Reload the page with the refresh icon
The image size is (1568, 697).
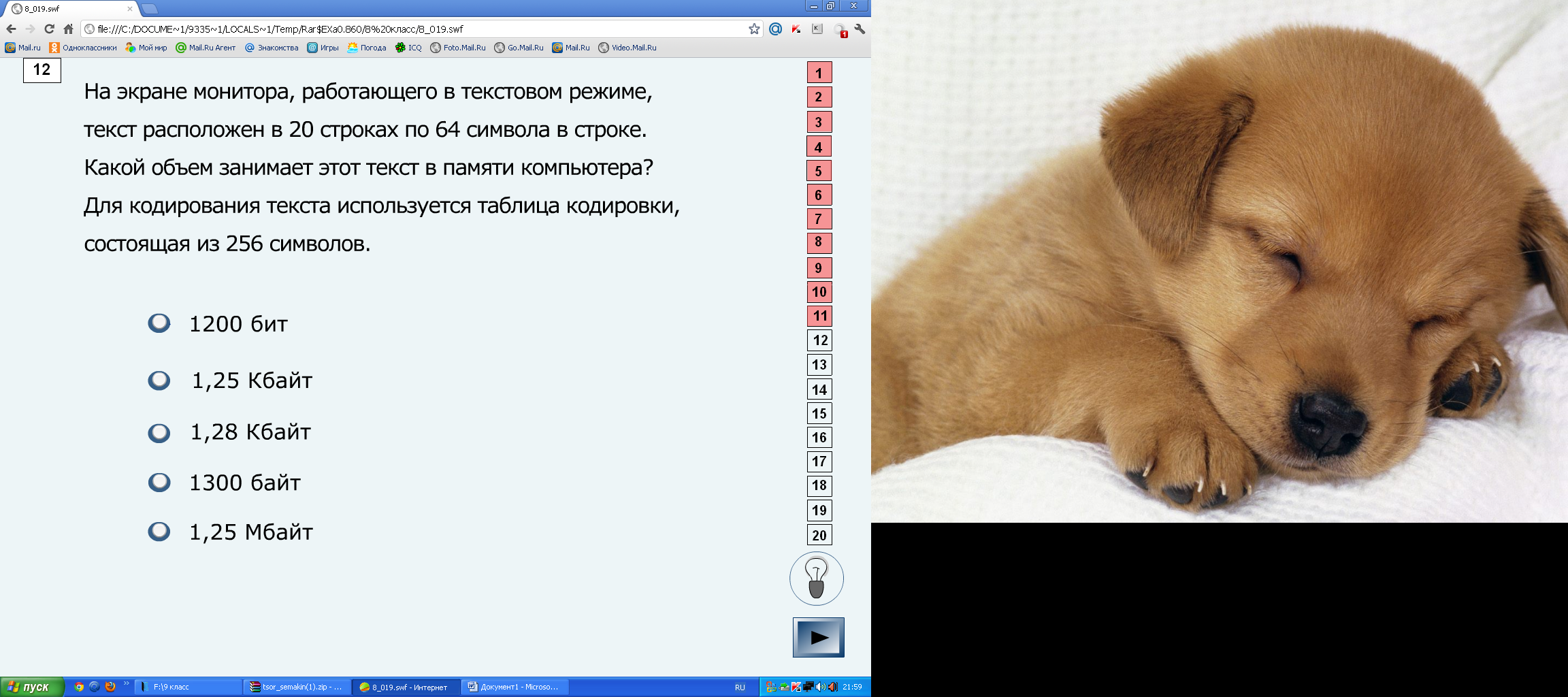click(49, 29)
